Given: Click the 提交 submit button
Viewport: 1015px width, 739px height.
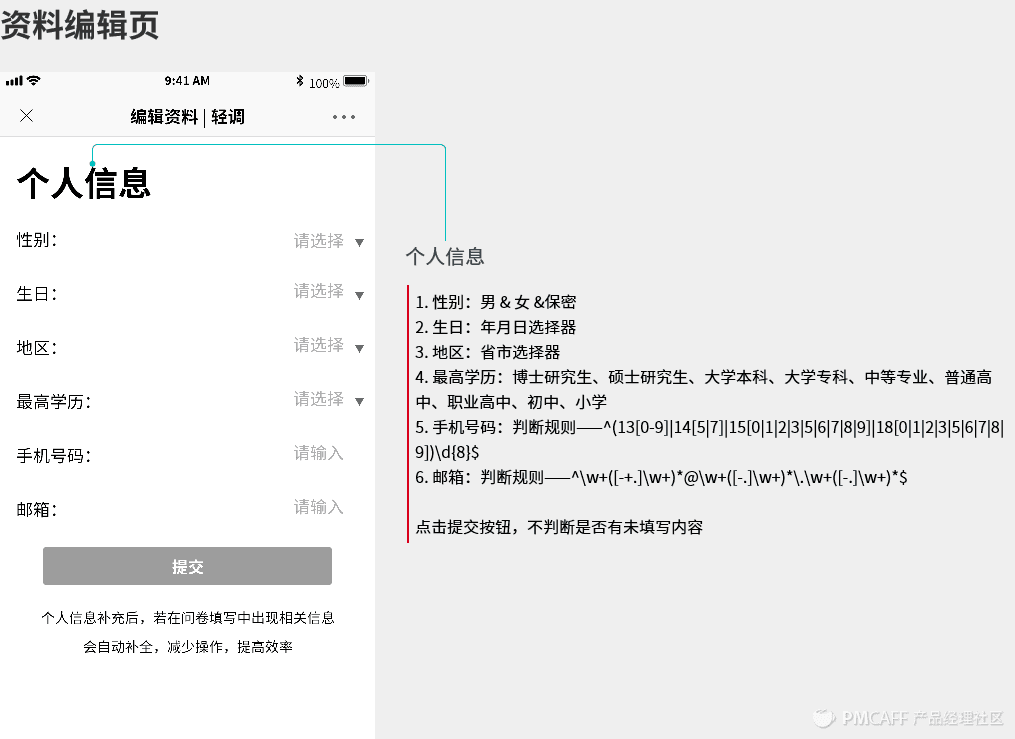Looking at the screenshot, I should tap(188, 566).
